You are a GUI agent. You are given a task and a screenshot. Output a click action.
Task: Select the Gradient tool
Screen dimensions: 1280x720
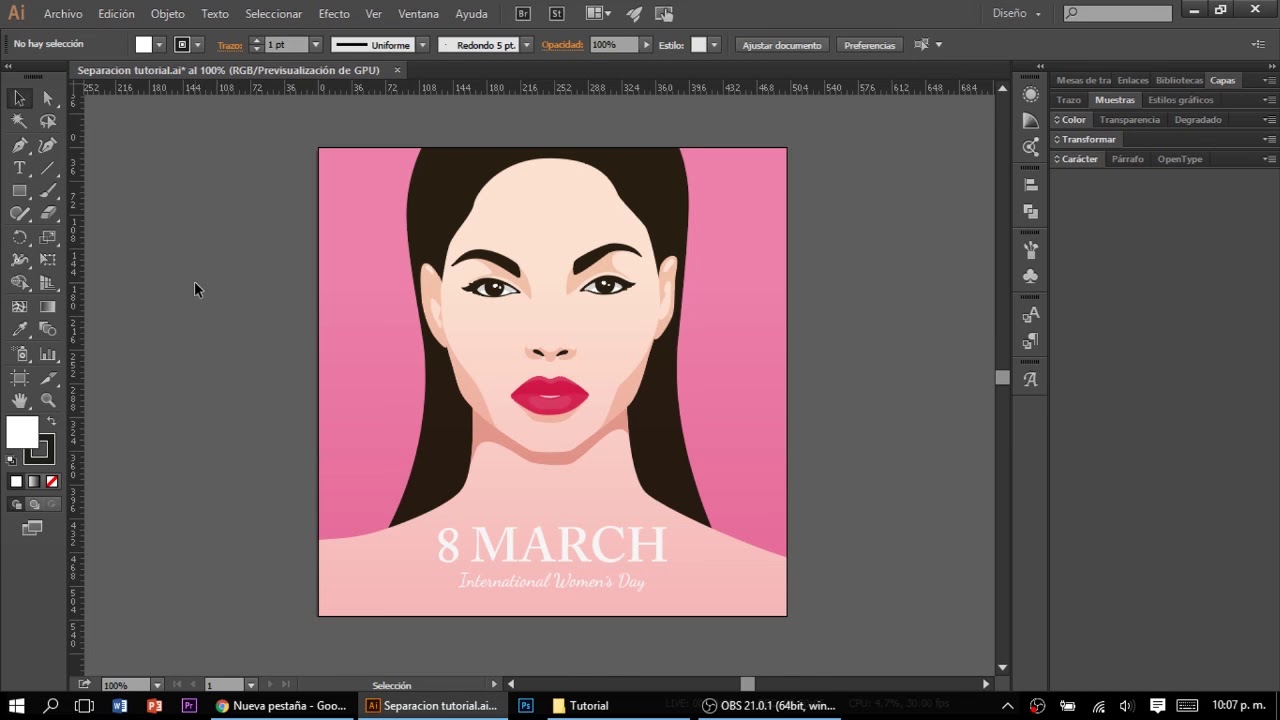pos(48,307)
